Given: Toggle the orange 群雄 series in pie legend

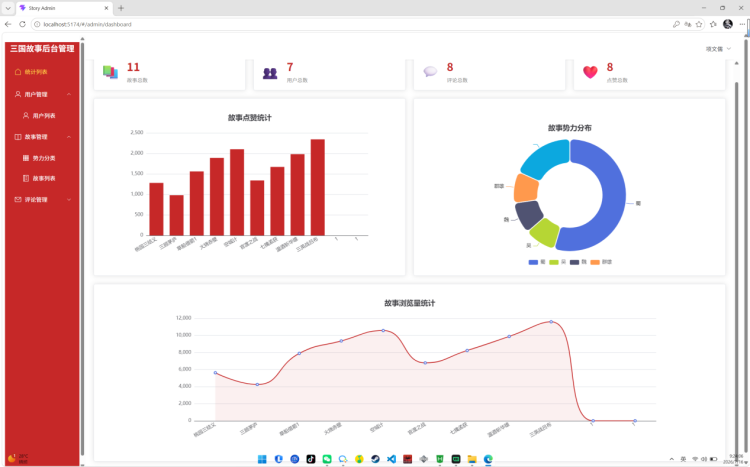Looking at the screenshot, I should (x=601, y=262).
